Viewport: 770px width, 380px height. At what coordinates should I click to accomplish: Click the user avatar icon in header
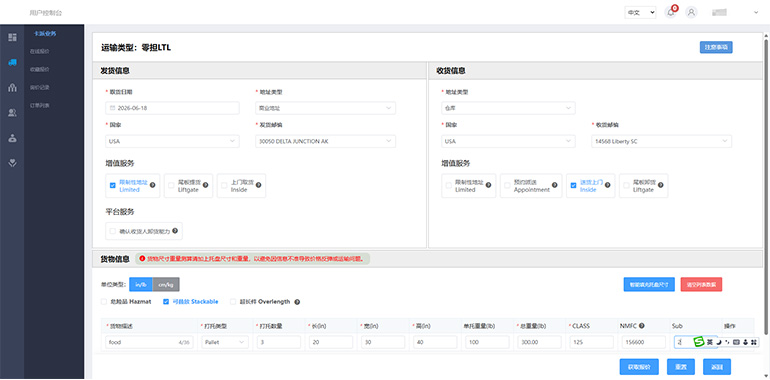(691, 12)
